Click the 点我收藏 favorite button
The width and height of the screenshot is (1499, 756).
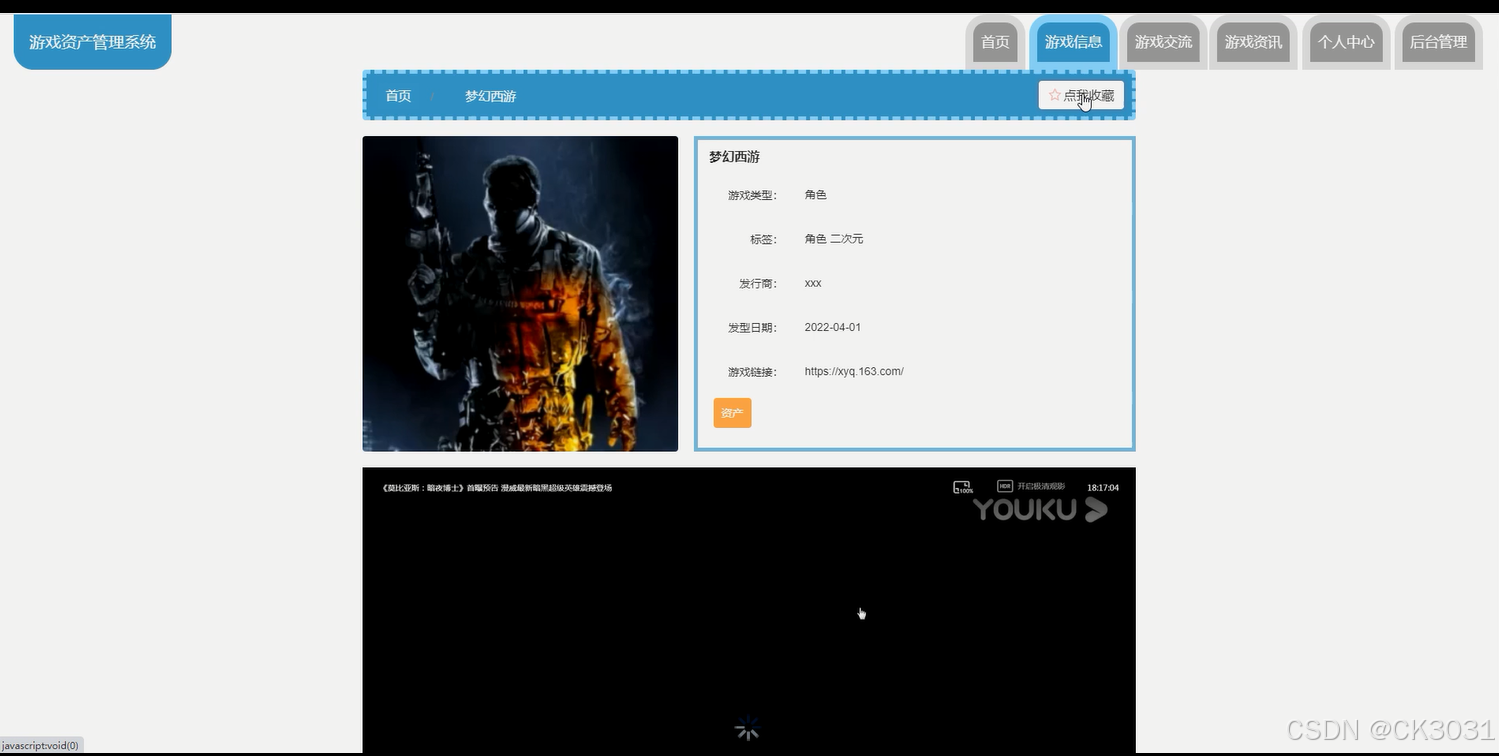pos(1081,95)
